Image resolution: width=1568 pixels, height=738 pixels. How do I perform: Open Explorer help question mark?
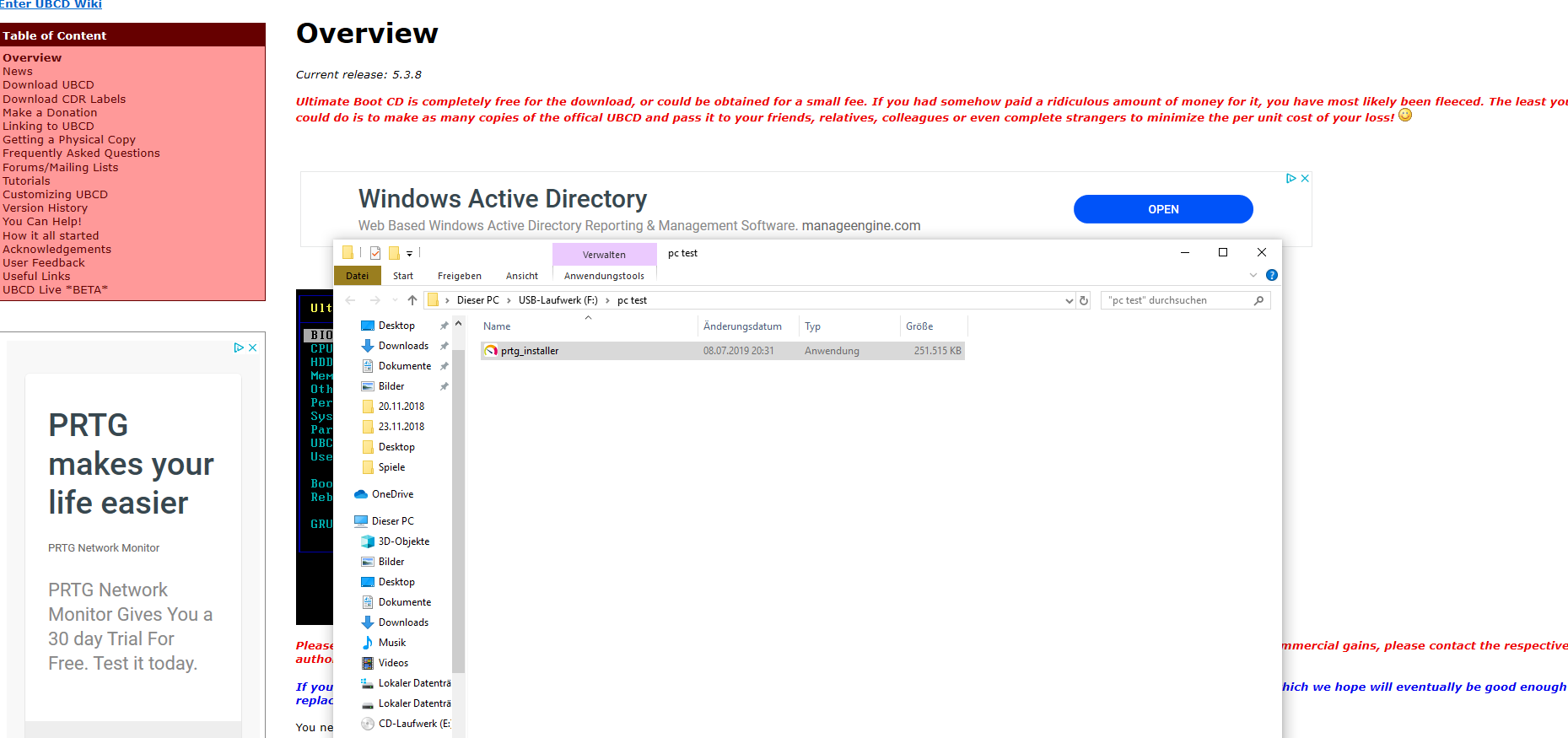pyautogui.click(x=1272, y=275)
